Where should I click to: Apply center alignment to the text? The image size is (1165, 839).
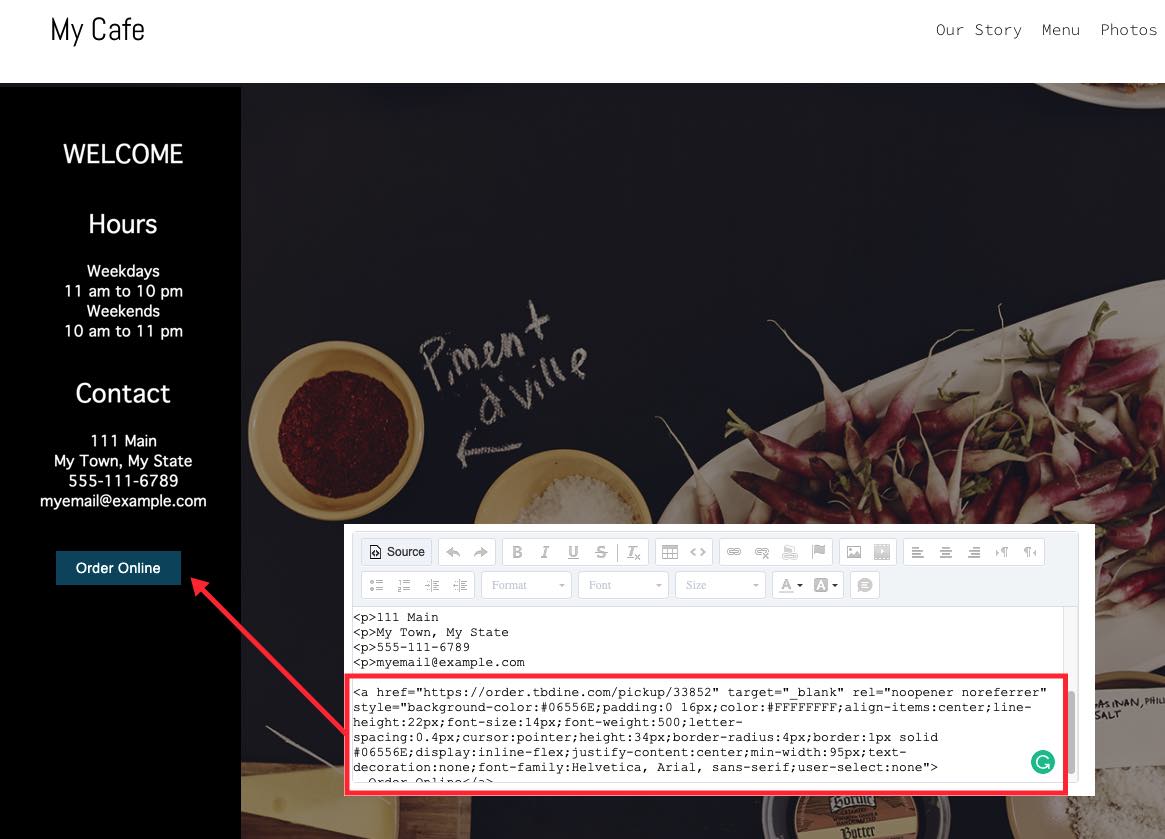coord(945,551)
